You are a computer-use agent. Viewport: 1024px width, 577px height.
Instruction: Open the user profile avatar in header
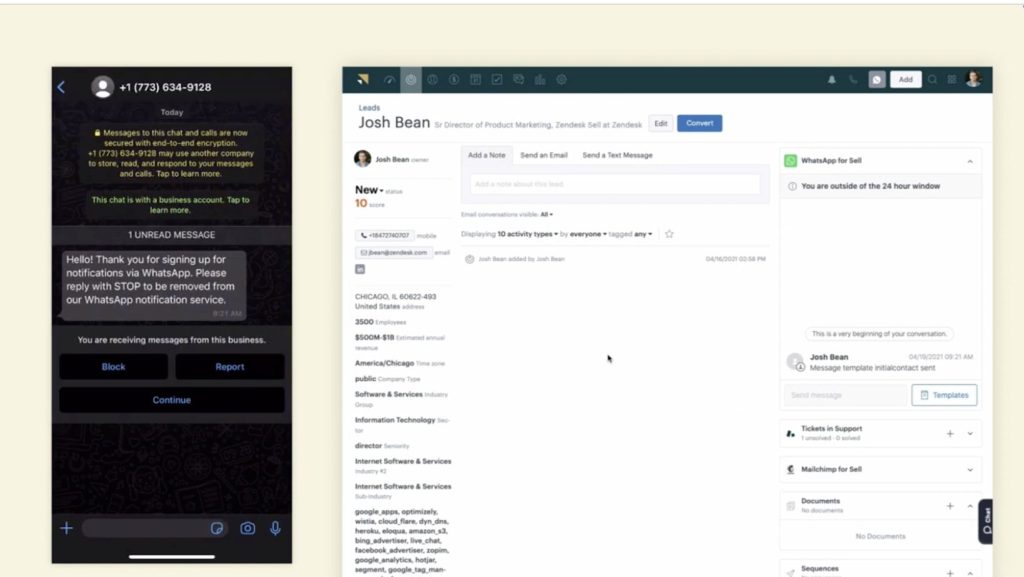click(x=974, y=79)
